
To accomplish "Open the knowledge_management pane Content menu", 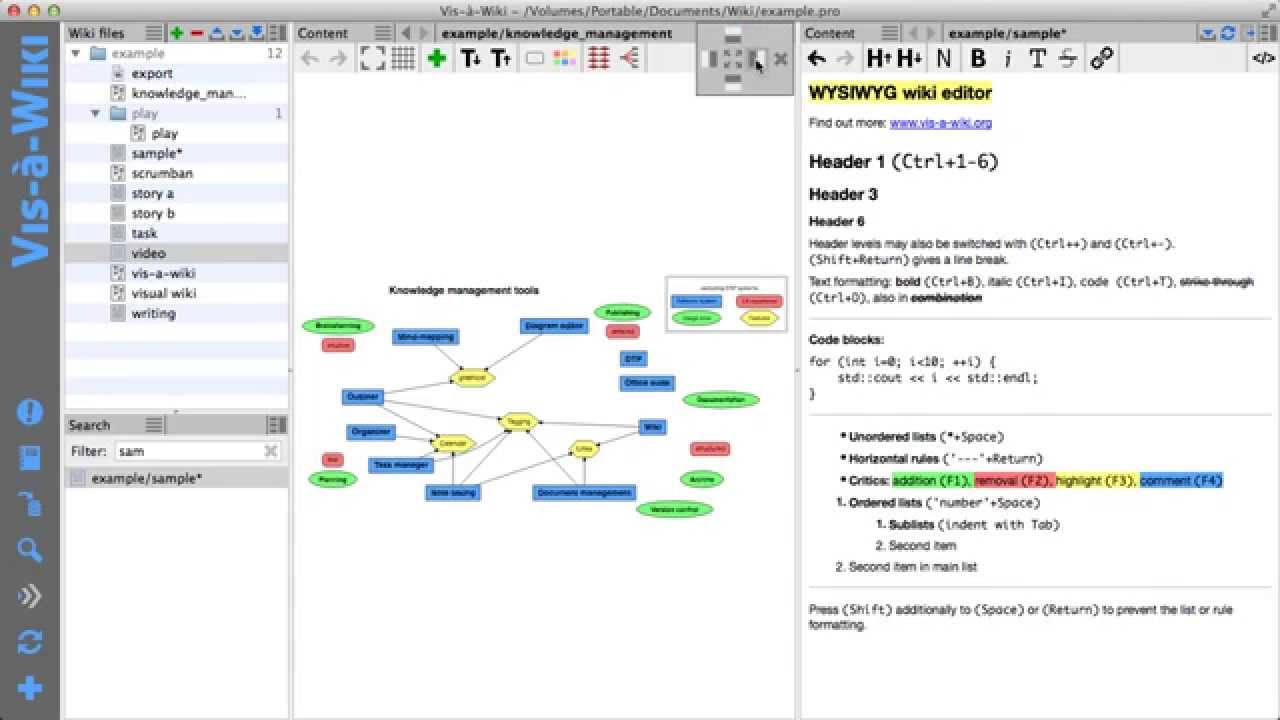I will pos(383,33).
